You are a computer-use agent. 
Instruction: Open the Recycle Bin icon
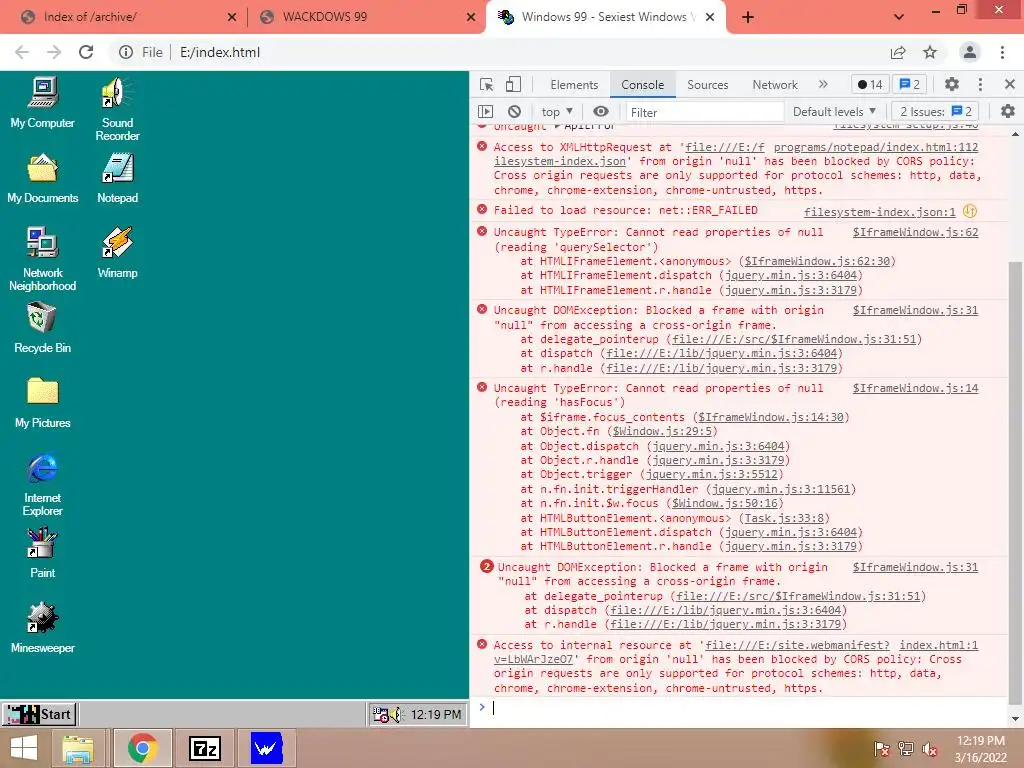pos(42,328)
